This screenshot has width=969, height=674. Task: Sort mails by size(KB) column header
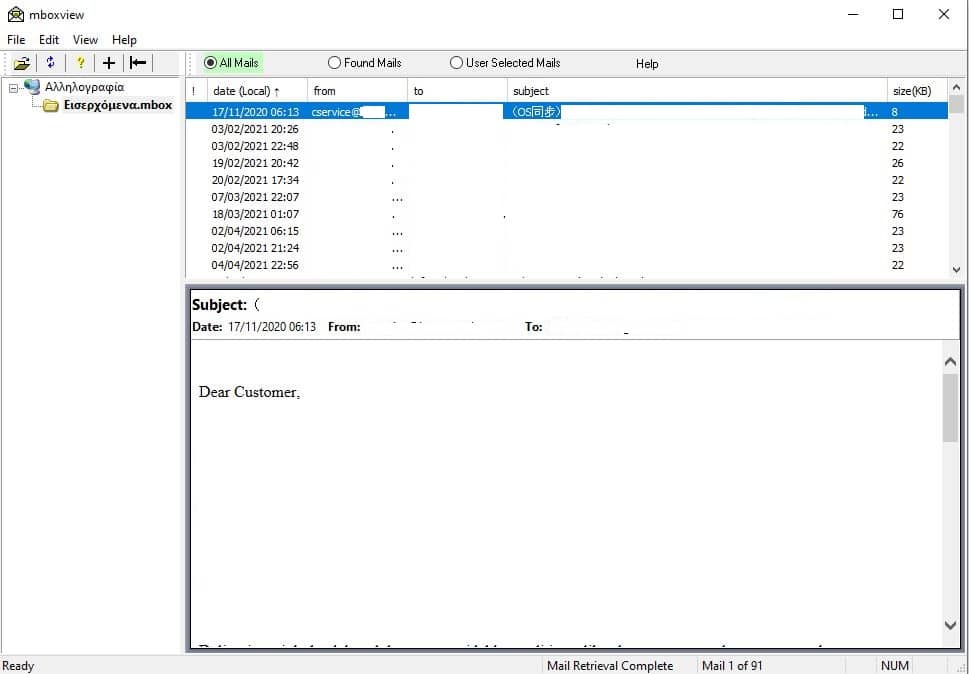coord(911,91)
